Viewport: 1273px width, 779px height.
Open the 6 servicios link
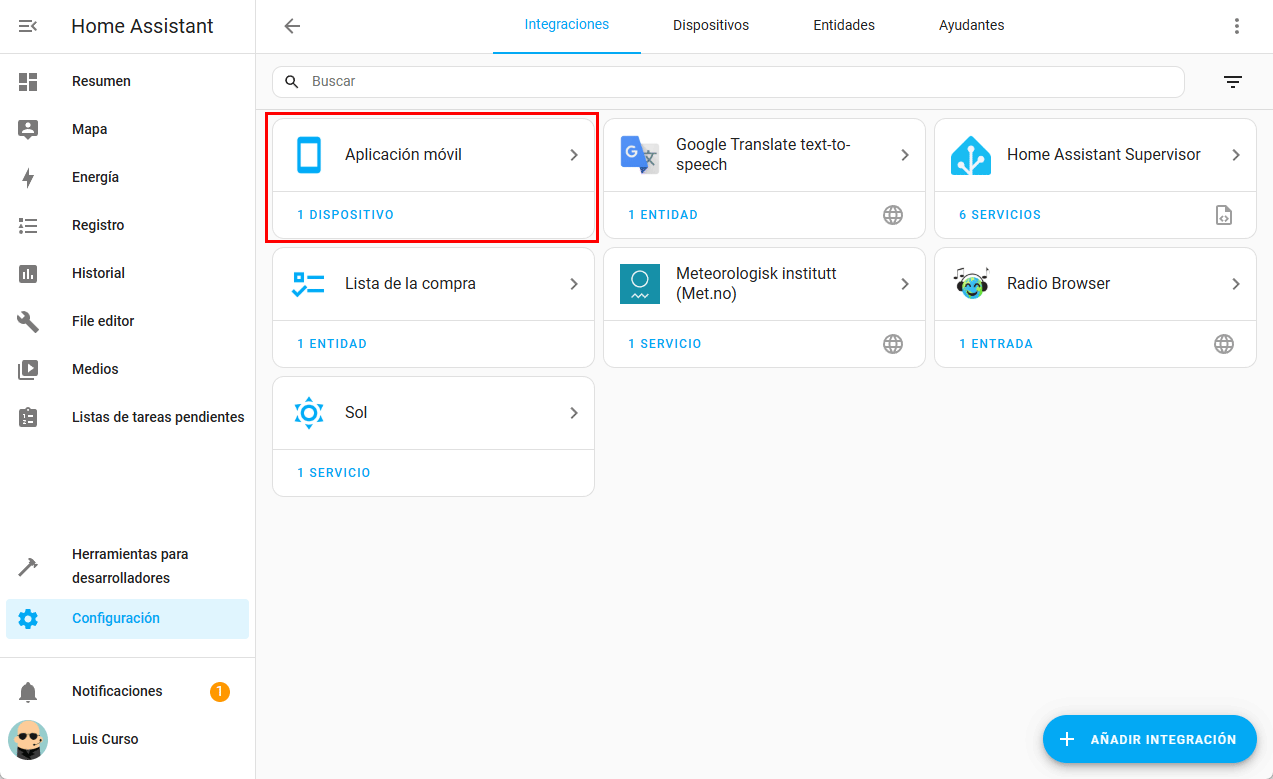coord(999,215)
